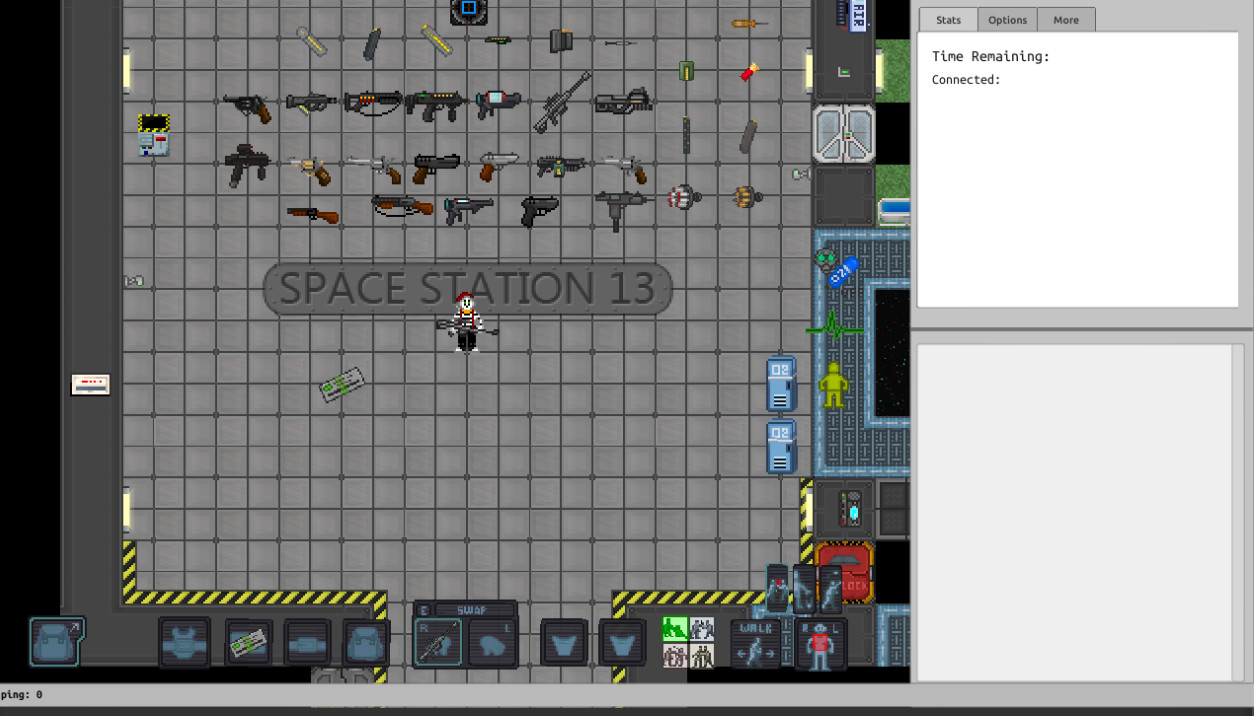Screen dimensions: 1254x716
Task: Select the grab intent icon
Action: click(x=675, y=657)
